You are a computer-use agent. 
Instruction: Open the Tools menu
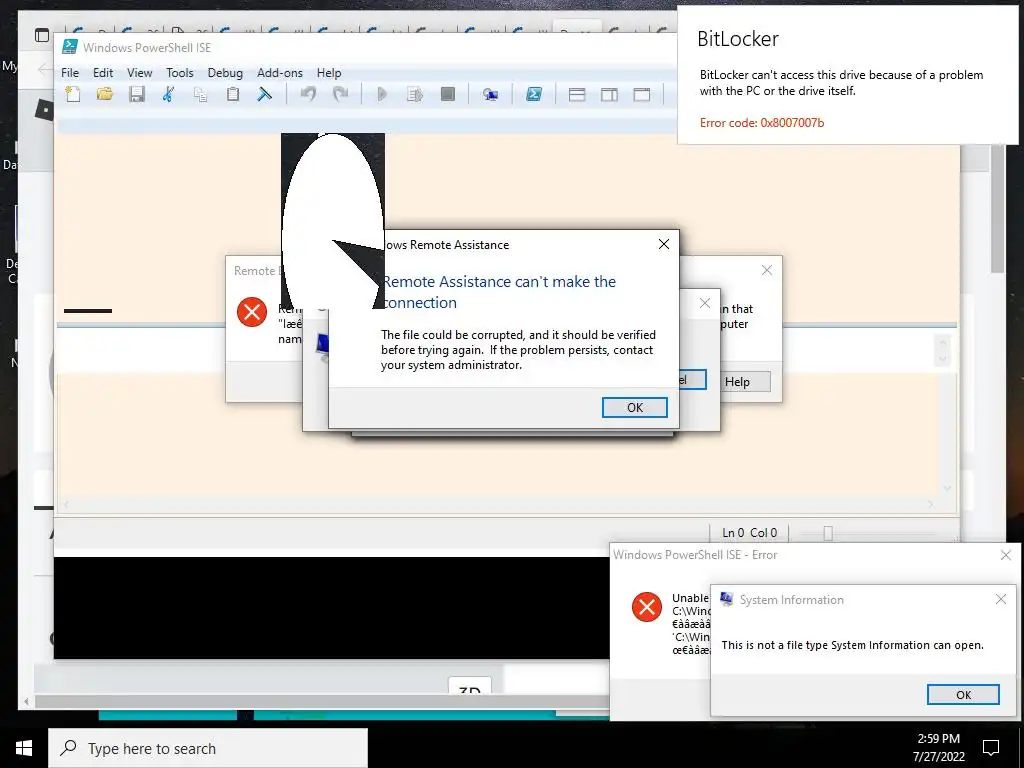tap(180, 72)
